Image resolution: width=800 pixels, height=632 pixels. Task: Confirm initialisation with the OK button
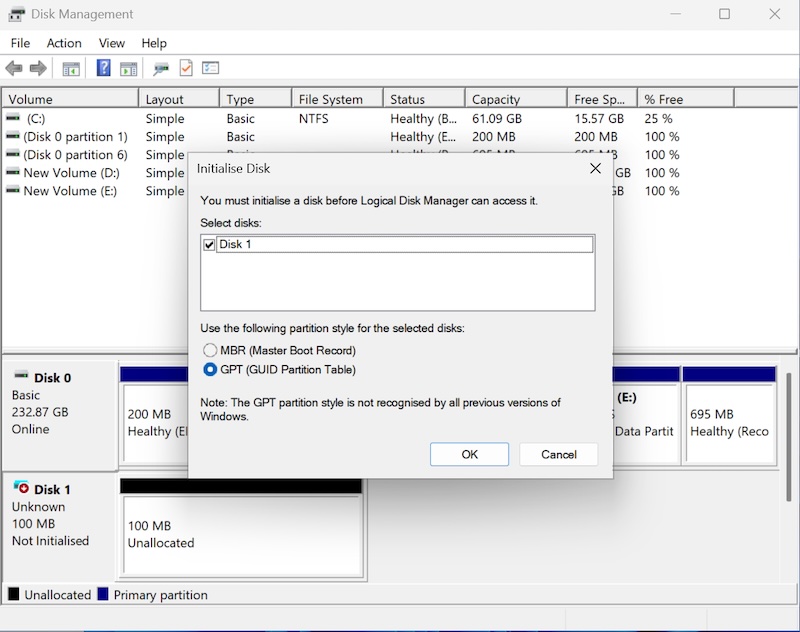pyautogui.click(x=469, y=454)
